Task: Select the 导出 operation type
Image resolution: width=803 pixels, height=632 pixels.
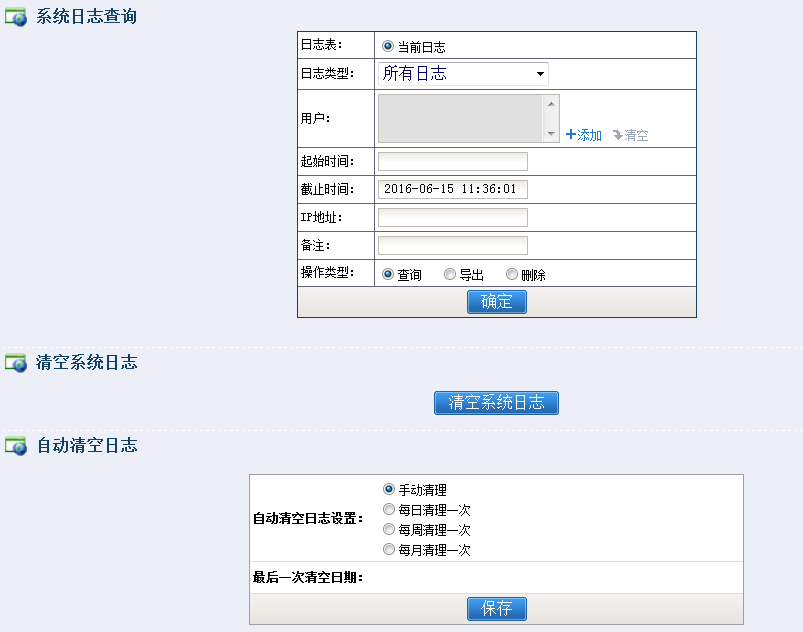Action: pyautogui.click(x=450, y=274)
